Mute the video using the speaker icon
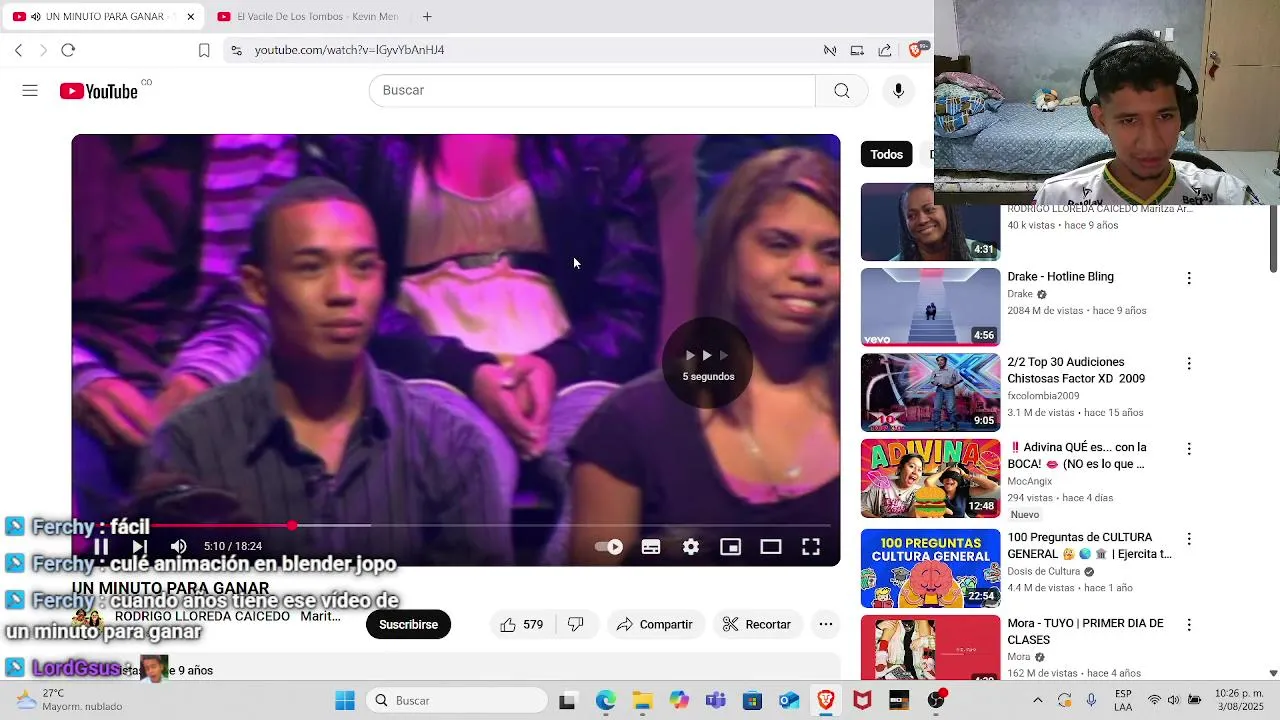Screen dimensions: 1280x720 coord(178,547)
